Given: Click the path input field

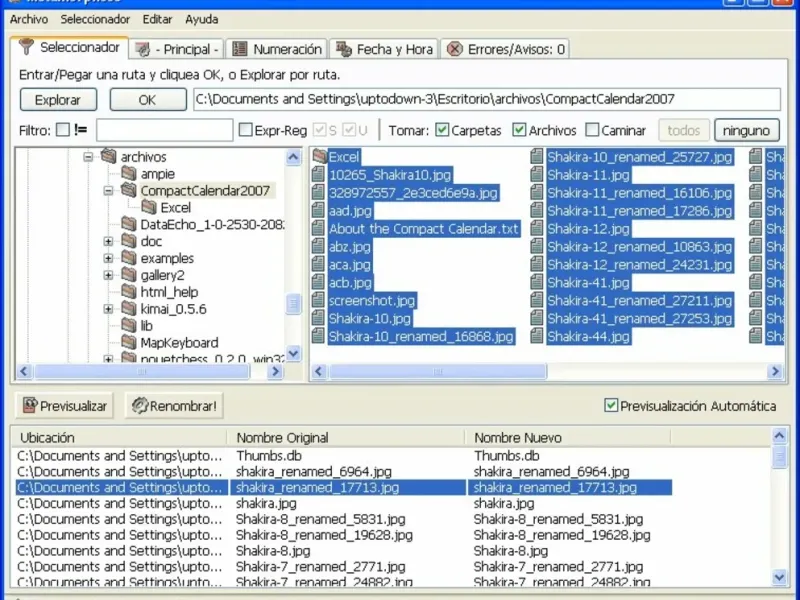Looking at the screenshot, I should point(487,99).
